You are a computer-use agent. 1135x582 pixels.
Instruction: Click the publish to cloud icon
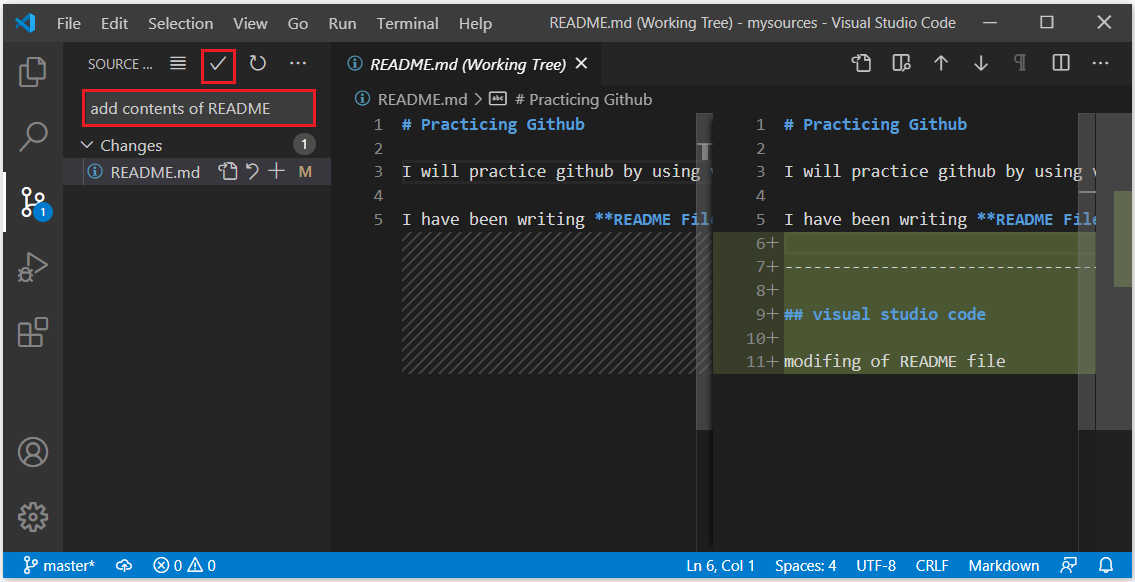124,565
